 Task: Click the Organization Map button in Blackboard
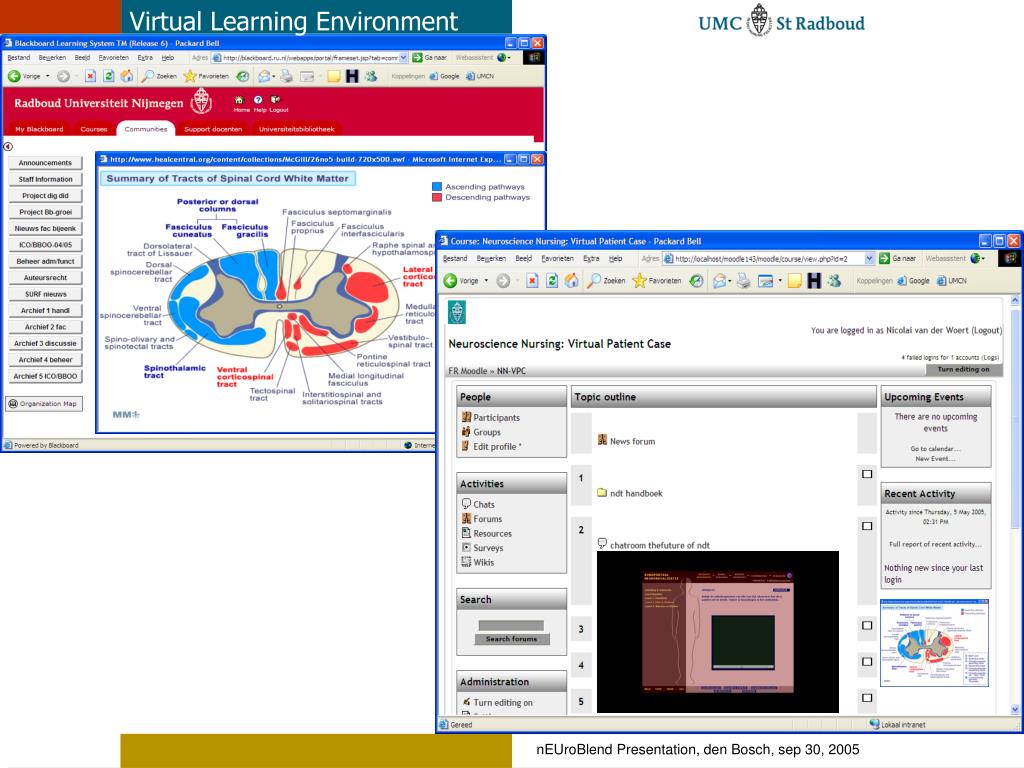click(44, 404)
